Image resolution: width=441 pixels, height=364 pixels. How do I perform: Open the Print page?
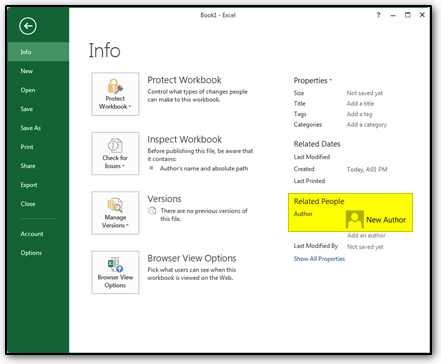[38, 147]
